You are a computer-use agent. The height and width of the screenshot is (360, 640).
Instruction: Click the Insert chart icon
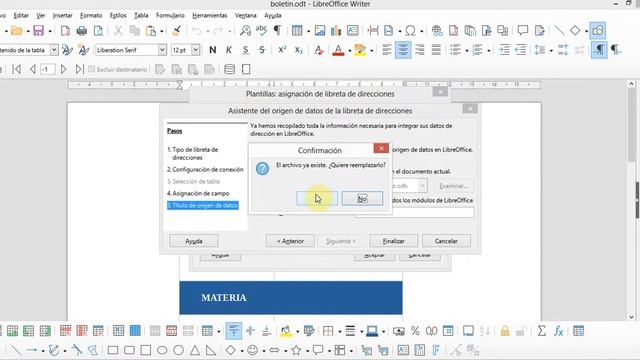(336, 31)
